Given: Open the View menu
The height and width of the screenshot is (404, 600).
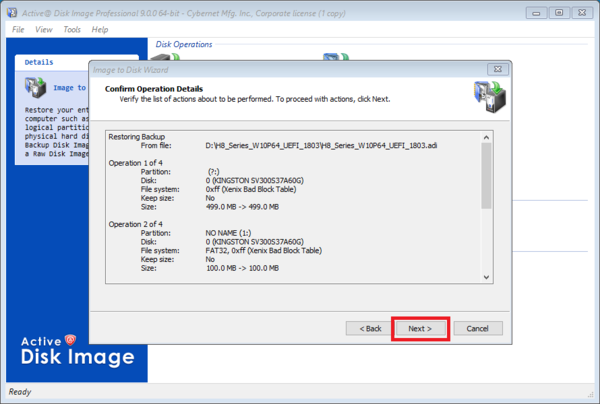Looking at the screenshot, I should click(44, 29).
